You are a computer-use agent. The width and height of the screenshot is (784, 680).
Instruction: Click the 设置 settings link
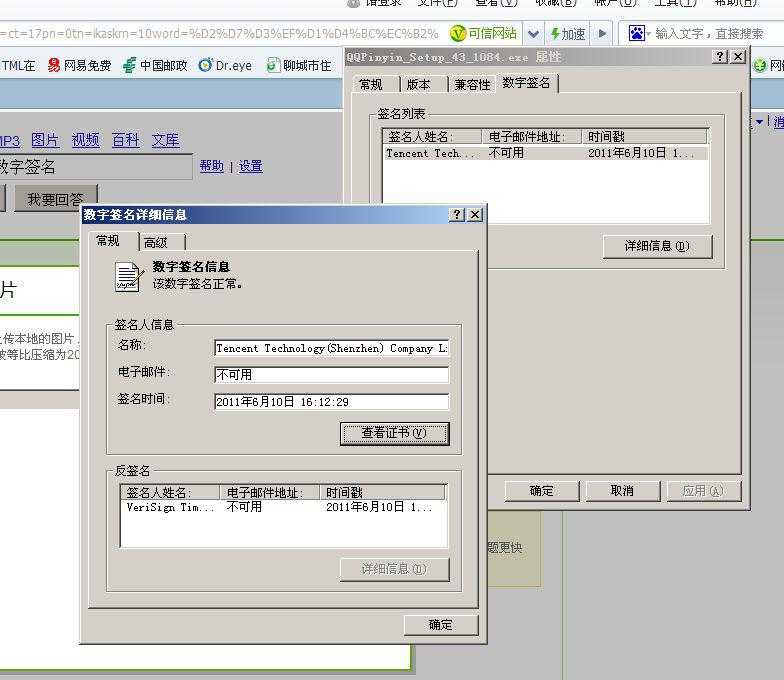[250, 166]
